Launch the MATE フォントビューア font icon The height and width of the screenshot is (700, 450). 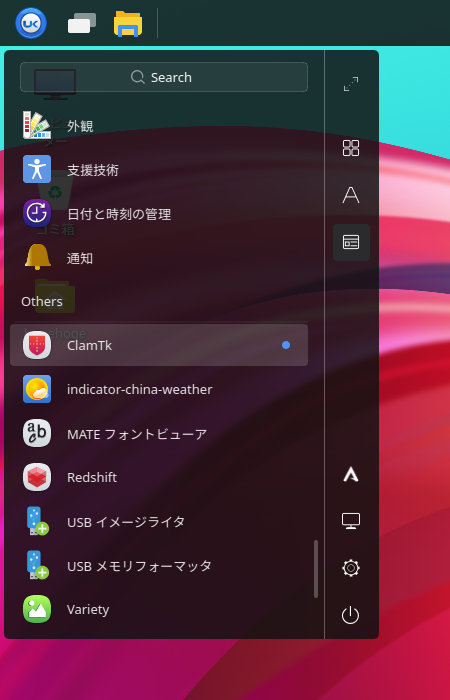click(37, 433)
